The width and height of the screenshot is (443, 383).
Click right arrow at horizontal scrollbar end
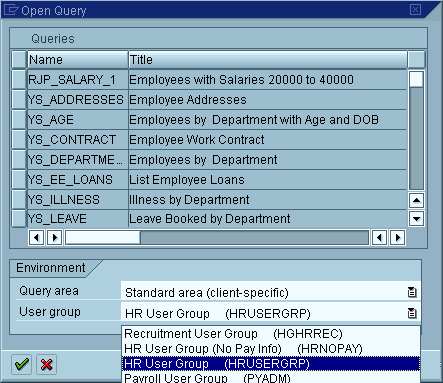coord(397,238)
